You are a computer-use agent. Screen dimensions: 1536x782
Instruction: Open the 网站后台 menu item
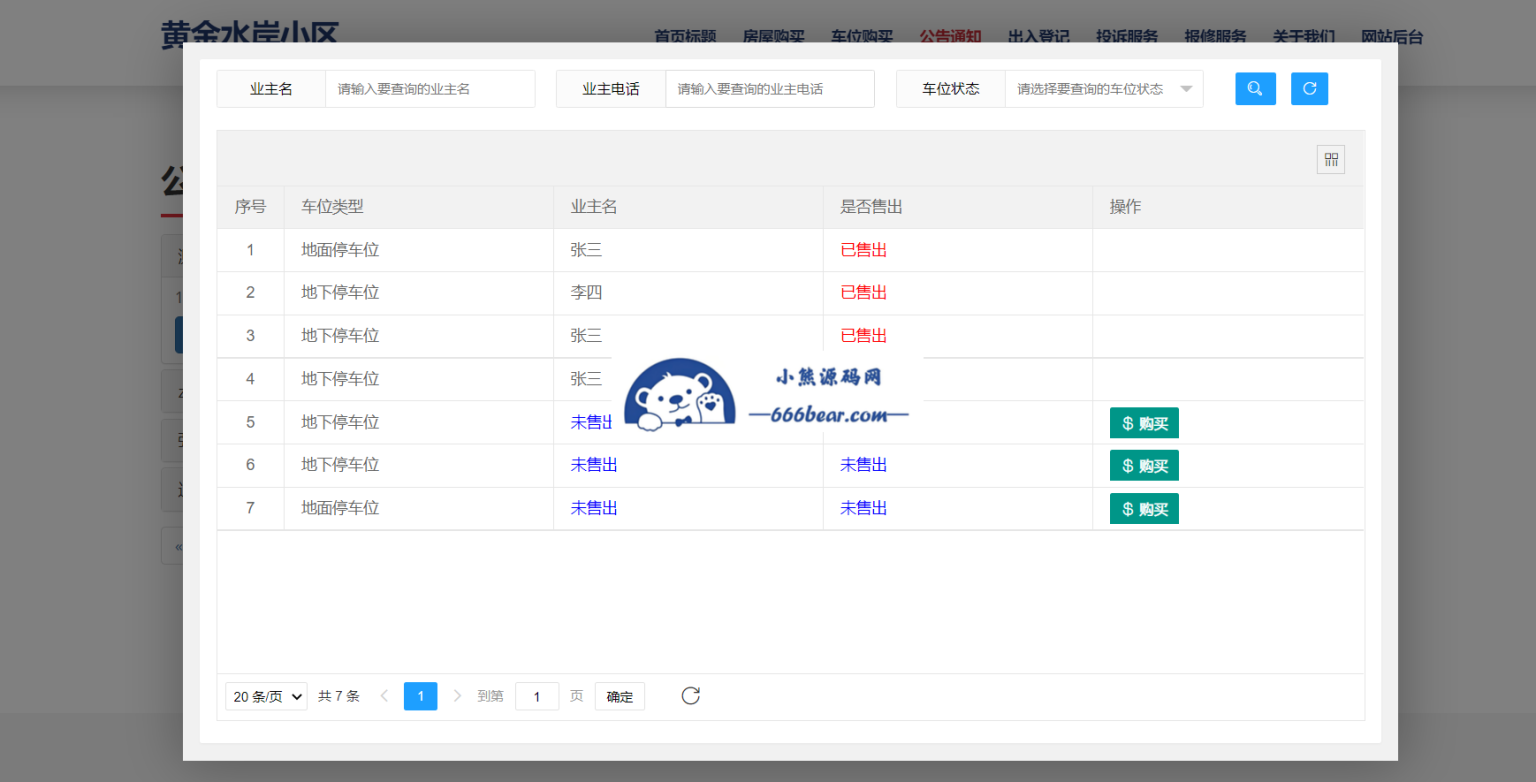click(1391, 37)
